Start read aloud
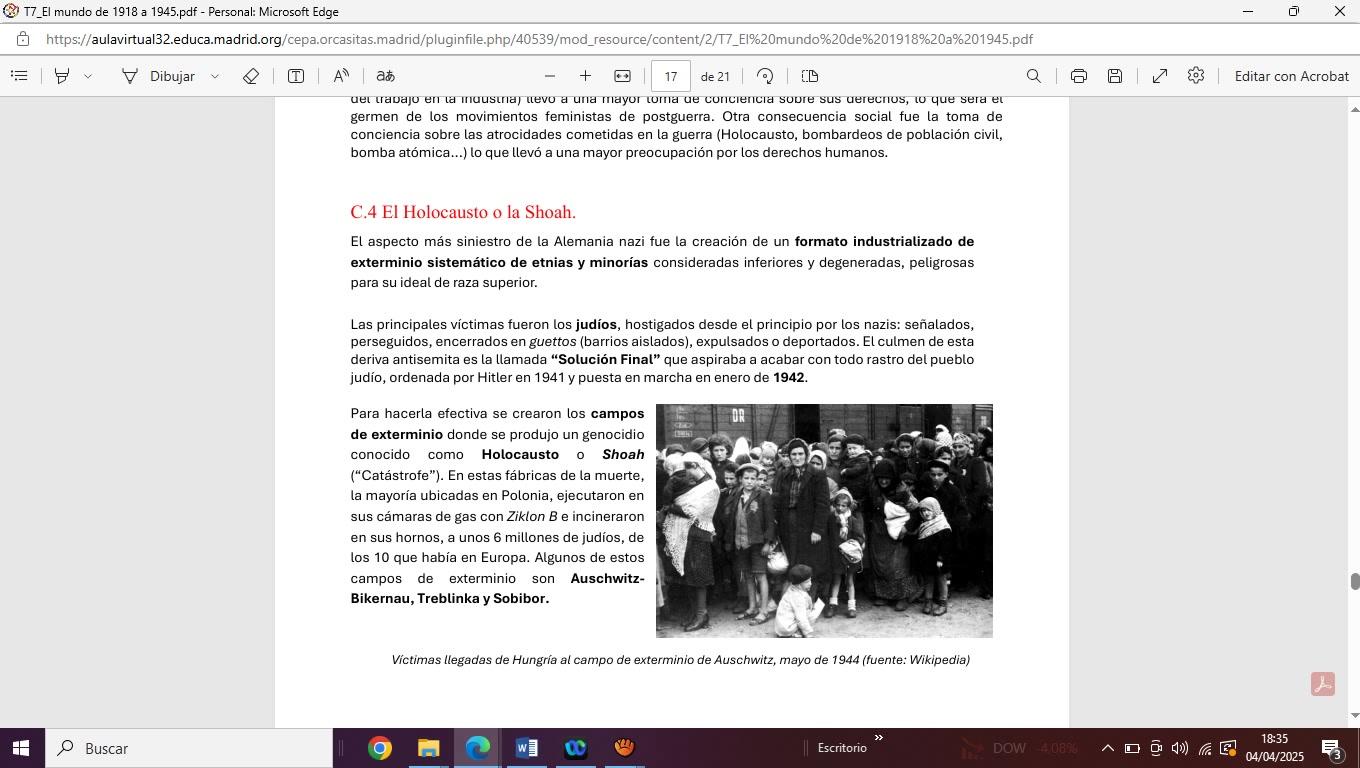 [x=341, y=76]
